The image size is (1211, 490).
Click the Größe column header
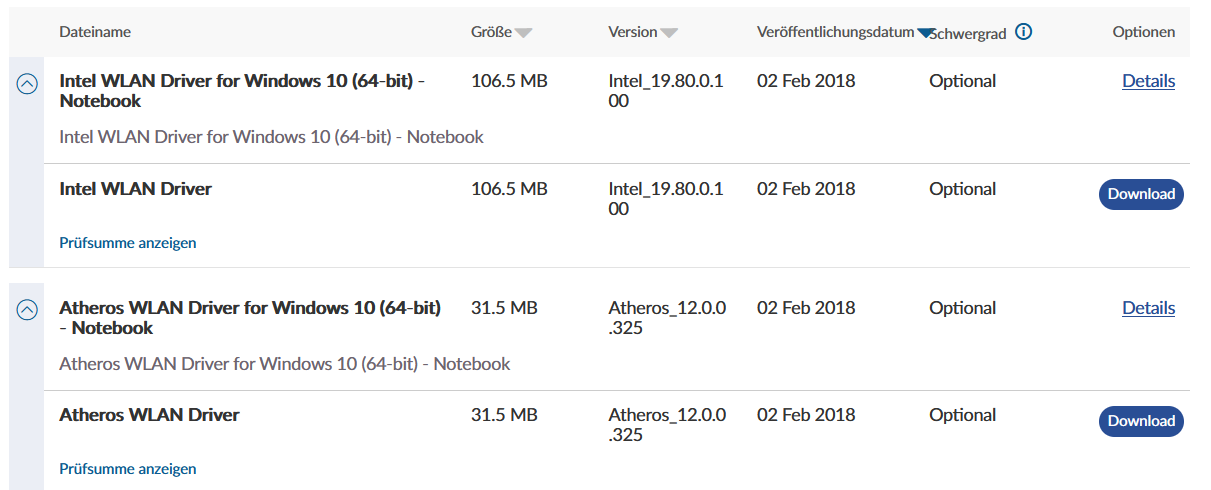coord(491,32)
